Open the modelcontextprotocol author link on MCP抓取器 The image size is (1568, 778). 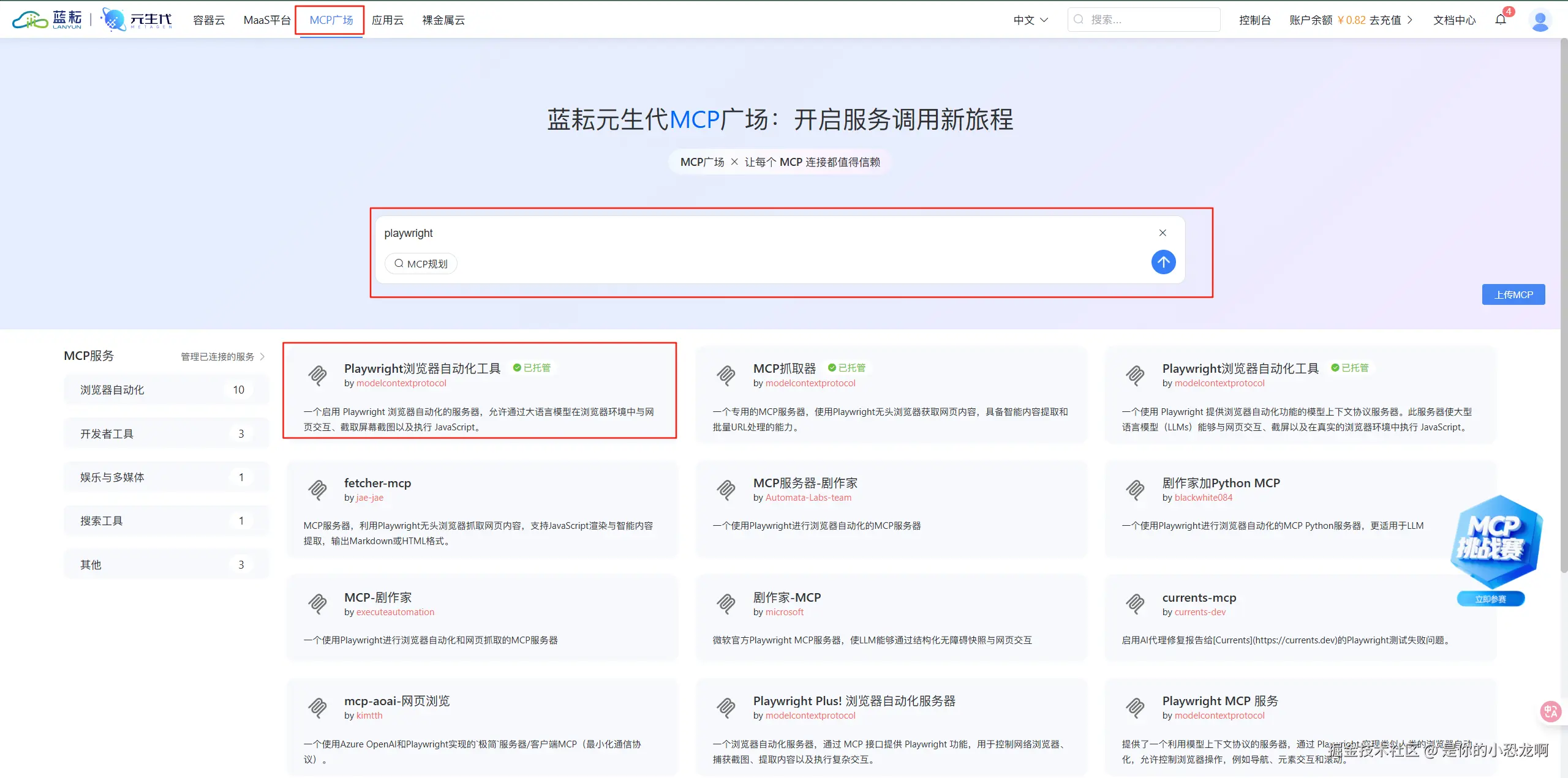coord(810,383)
